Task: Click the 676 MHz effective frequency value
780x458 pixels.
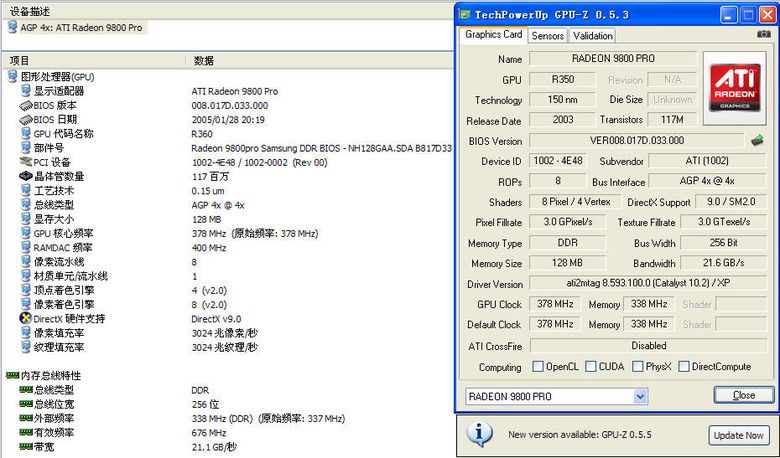Action: pos(209,433)
